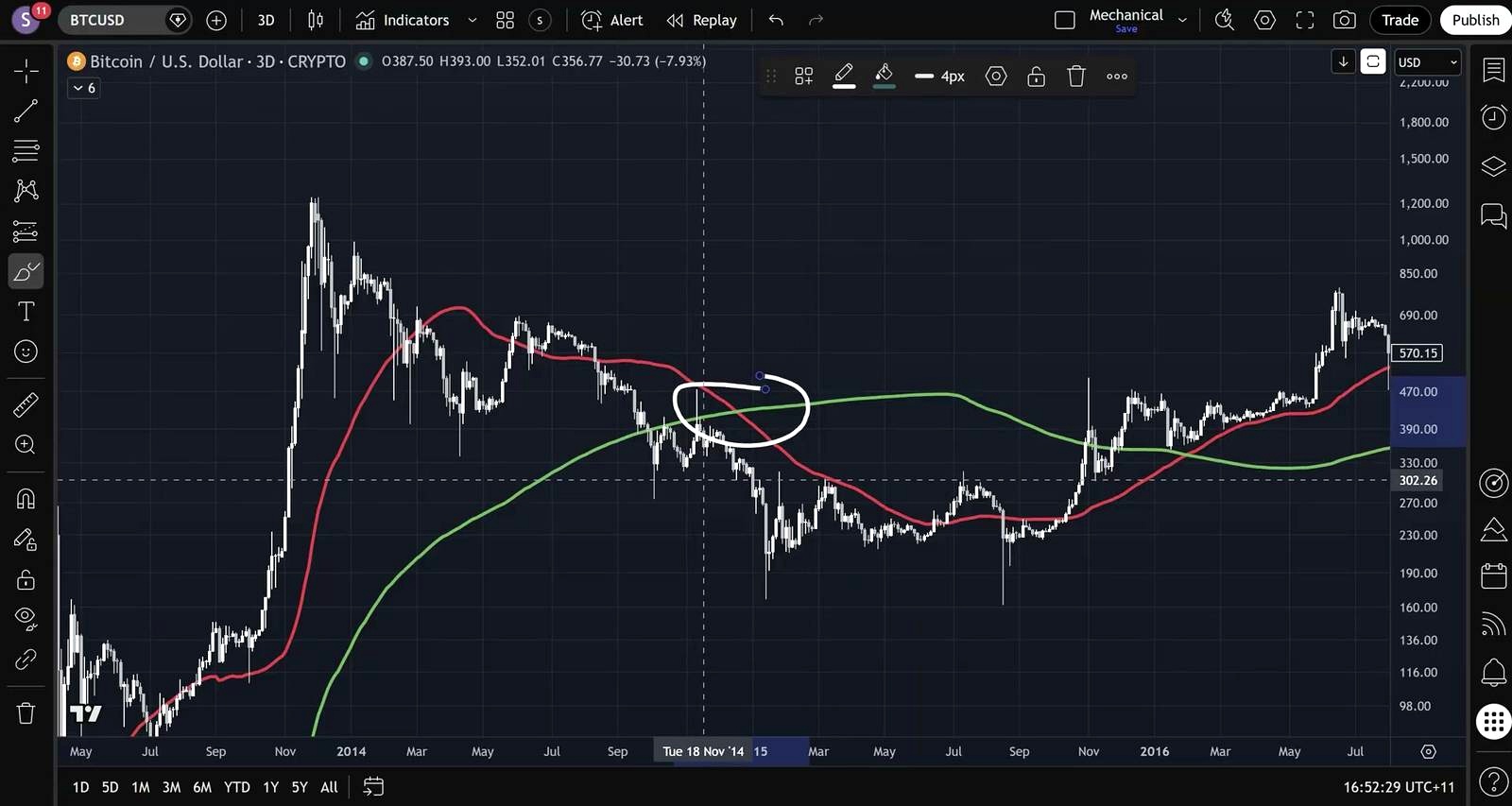This screenshot has width=1512, height=806.
Task: Start bar Replay mode
Action: 702,20
